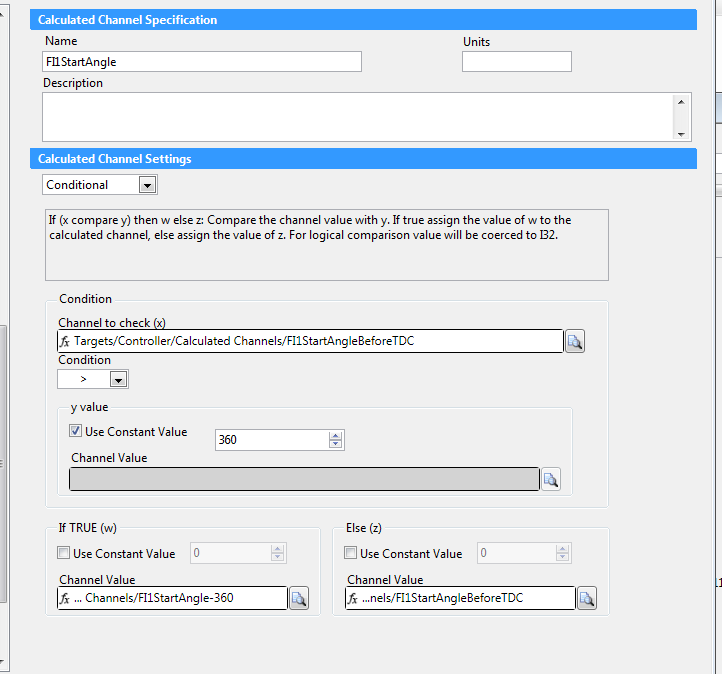
Task: Click browse icon next to y Channel Value
Action: click(551, 480)
